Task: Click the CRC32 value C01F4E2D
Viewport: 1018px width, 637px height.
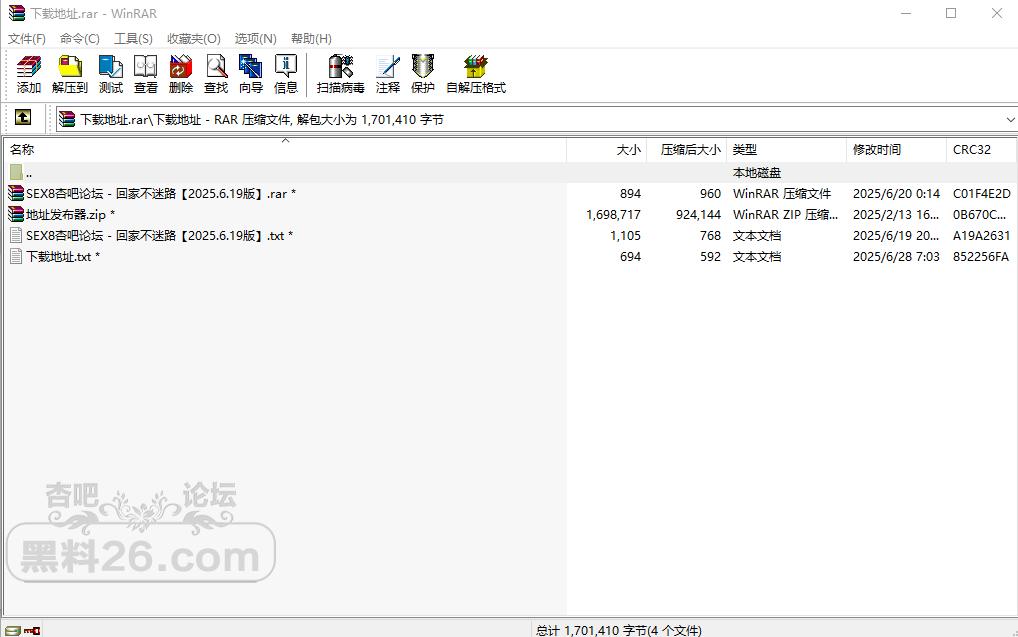Action: point(982,194)
